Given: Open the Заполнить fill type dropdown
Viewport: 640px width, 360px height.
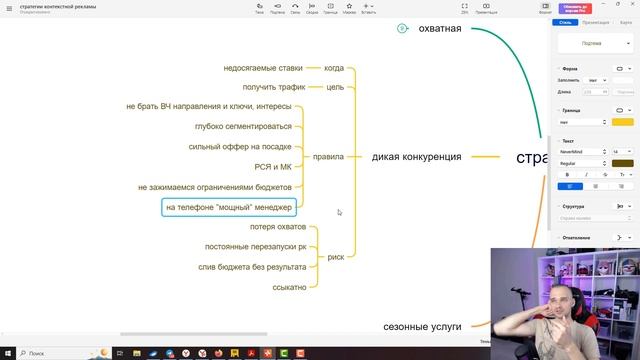Looking at the screenshot, I should (x=596, y=80).
